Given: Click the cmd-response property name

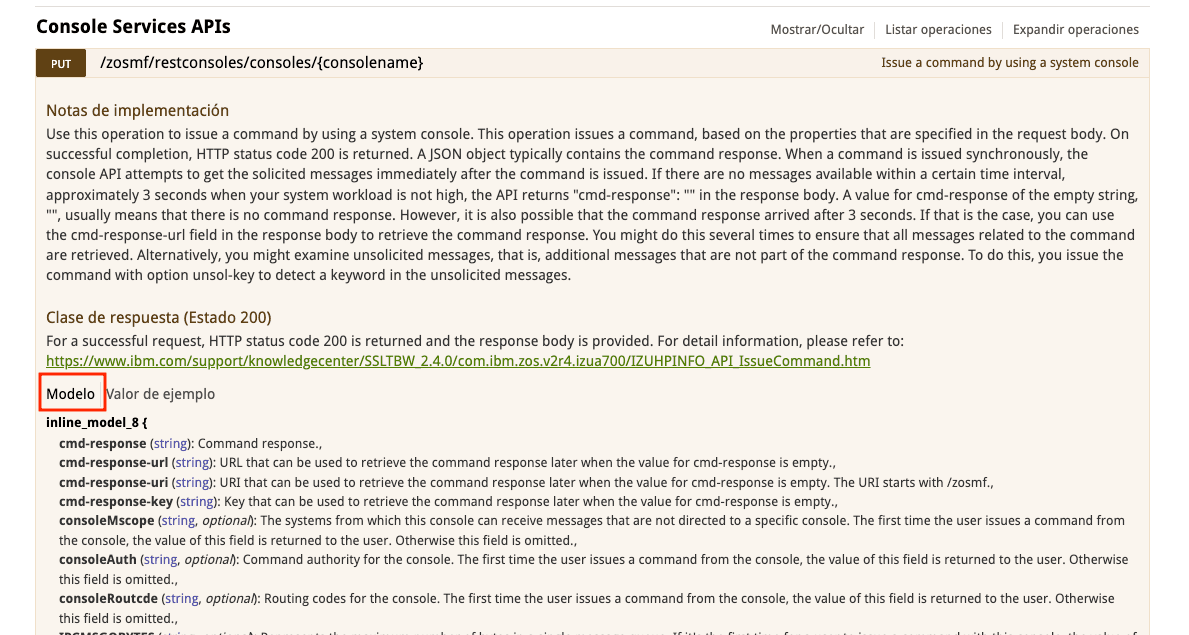Looking at the screenshot, I should coord(102,443).
